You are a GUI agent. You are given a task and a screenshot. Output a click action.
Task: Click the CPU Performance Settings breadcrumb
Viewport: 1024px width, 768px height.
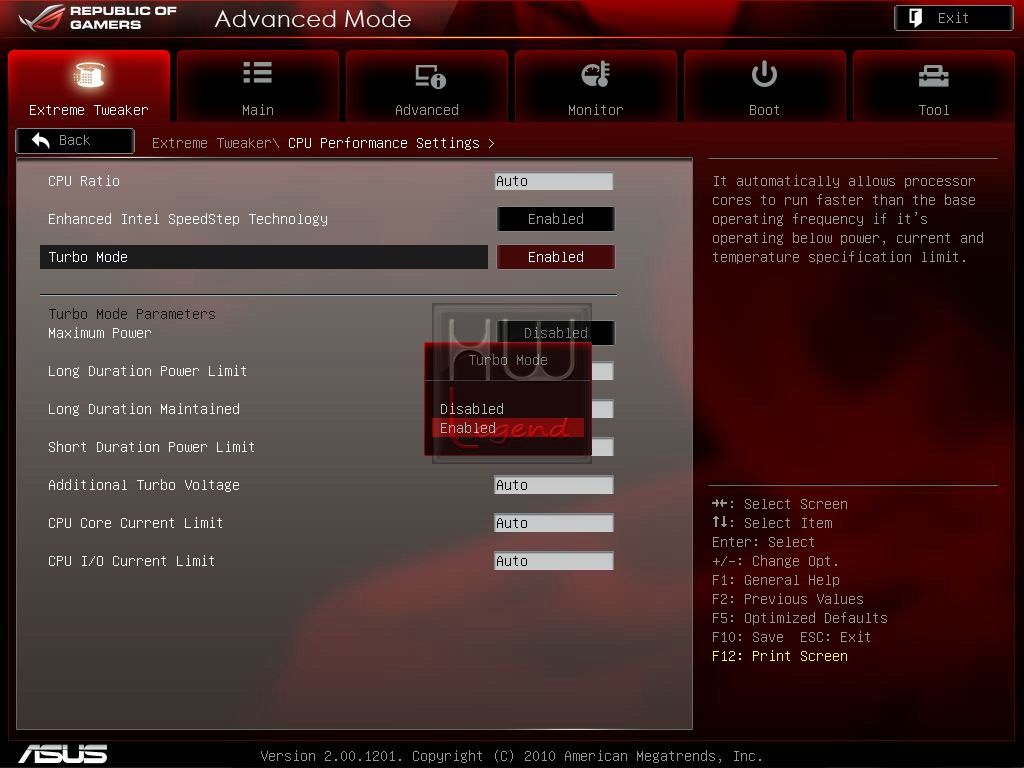coord(384,143)
